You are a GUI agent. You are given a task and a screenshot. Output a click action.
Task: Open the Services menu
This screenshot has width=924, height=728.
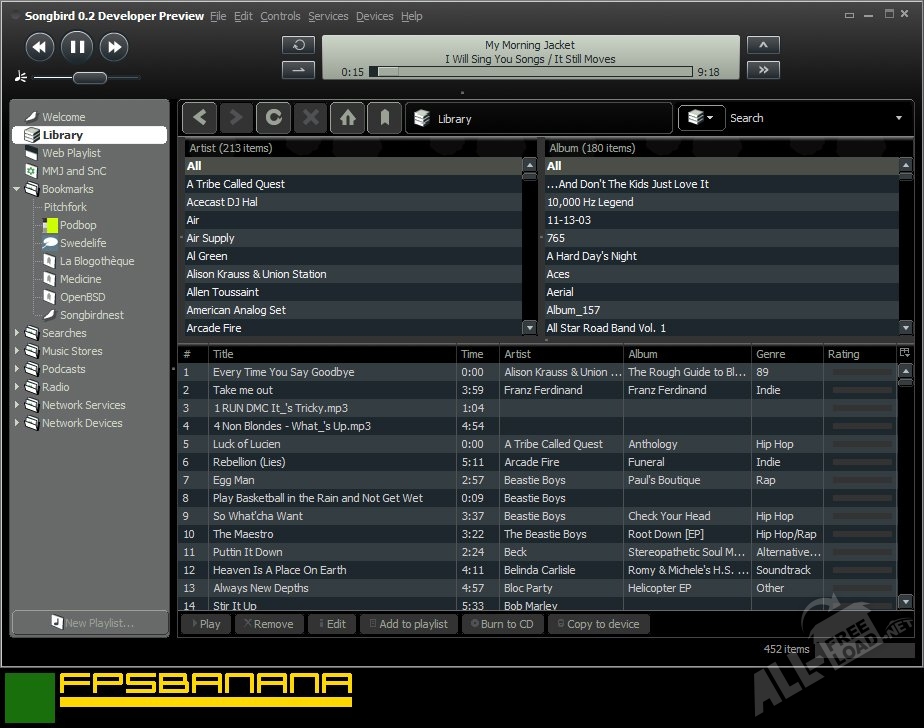pyautogui.click(x=328, y=16)
